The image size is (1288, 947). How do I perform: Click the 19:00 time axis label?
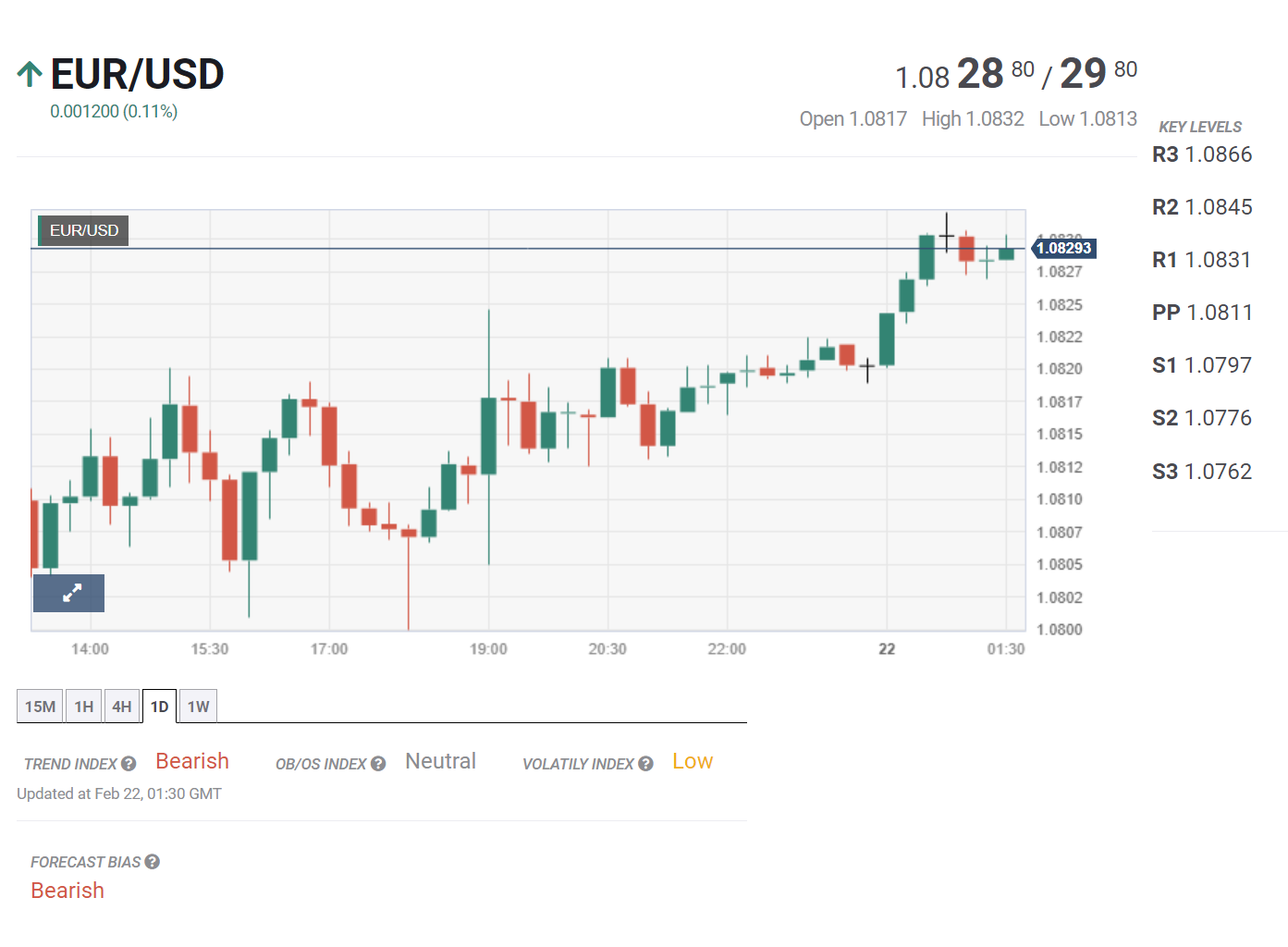(488, 649)
